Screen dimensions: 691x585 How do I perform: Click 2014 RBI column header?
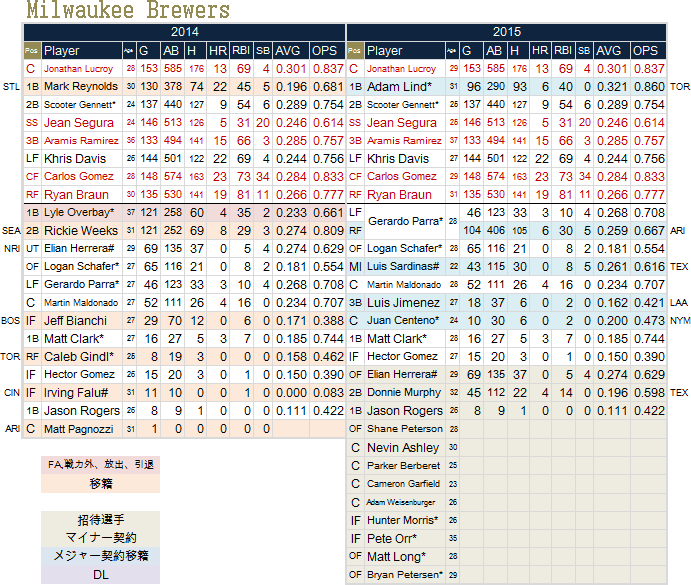pyautogui.click(x=241, y=51)
